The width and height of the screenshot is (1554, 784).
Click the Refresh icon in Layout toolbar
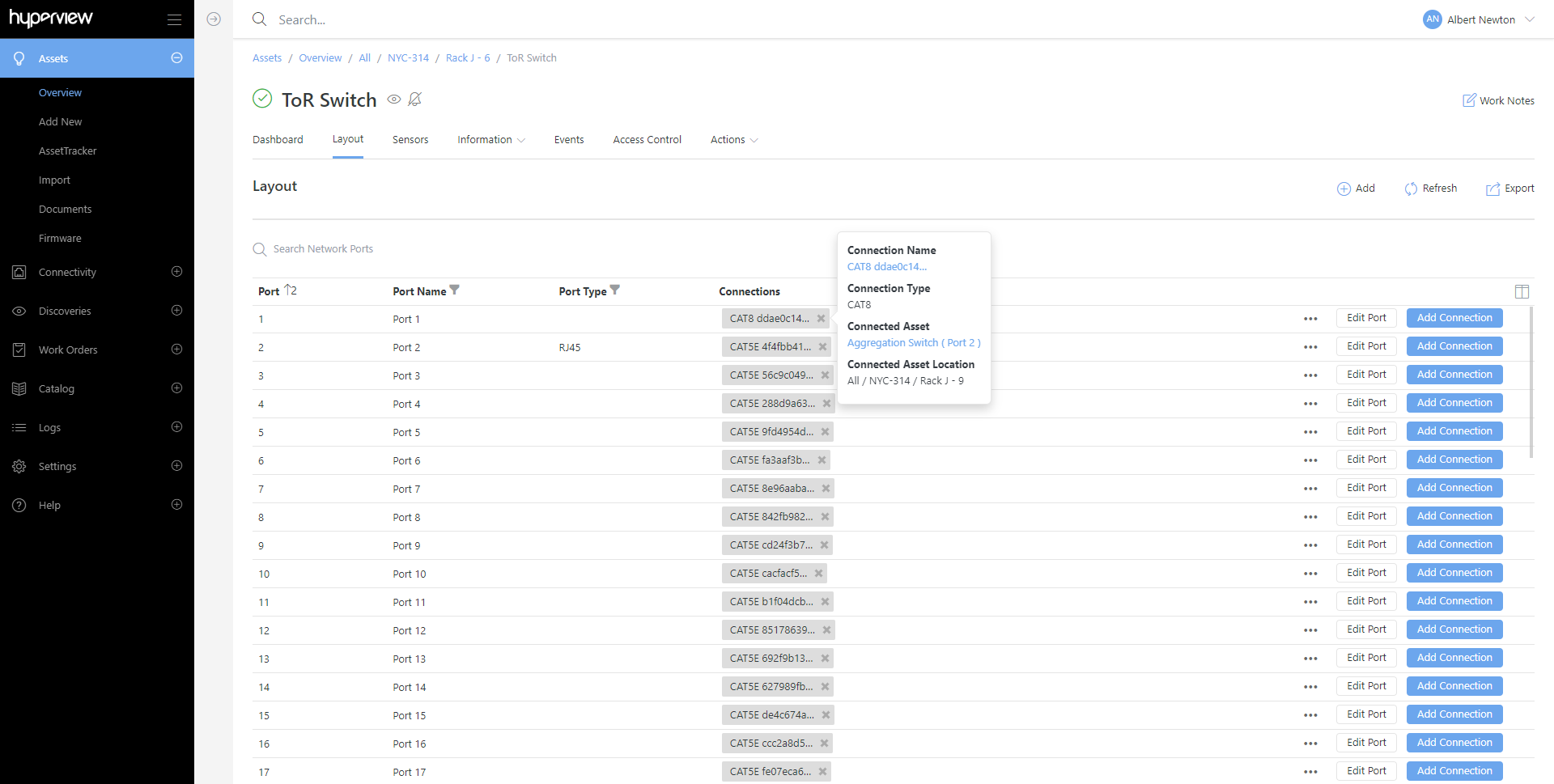click(1411, 189)
